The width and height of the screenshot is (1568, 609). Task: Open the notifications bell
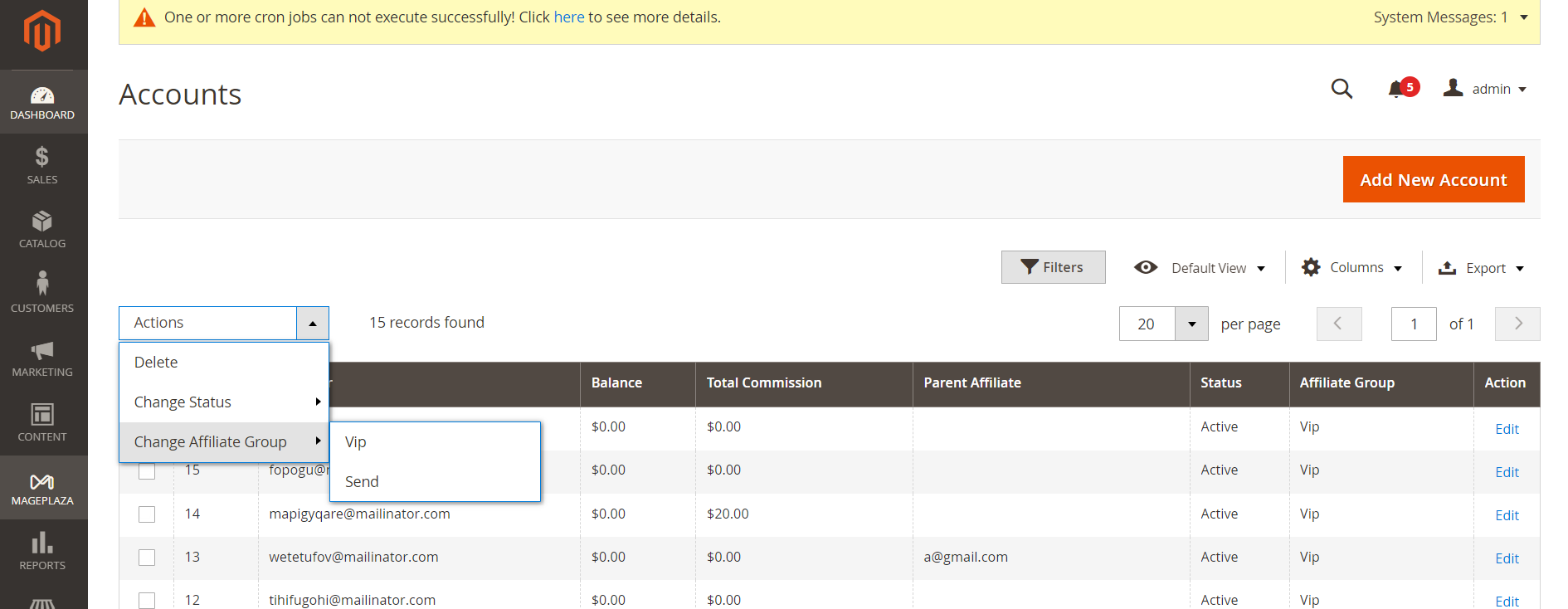coord(1396,89)
